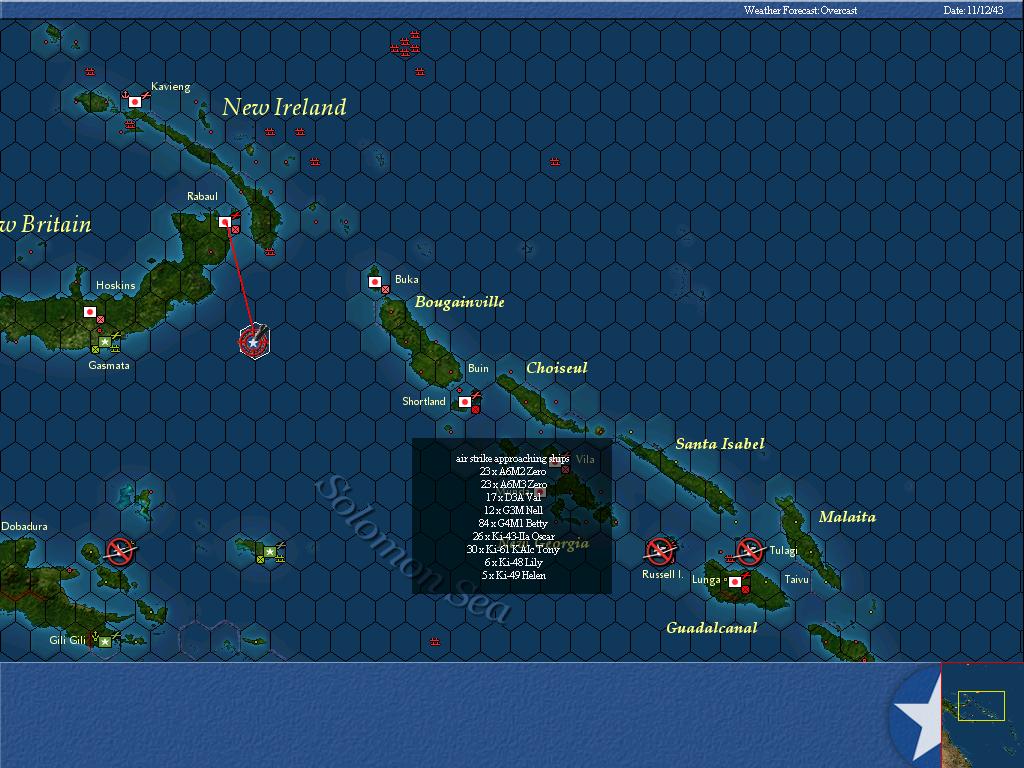Click the Japanese base flag at Buka
The width and height of the screenshot is (1024, 768).
click(x=375, y=282)
